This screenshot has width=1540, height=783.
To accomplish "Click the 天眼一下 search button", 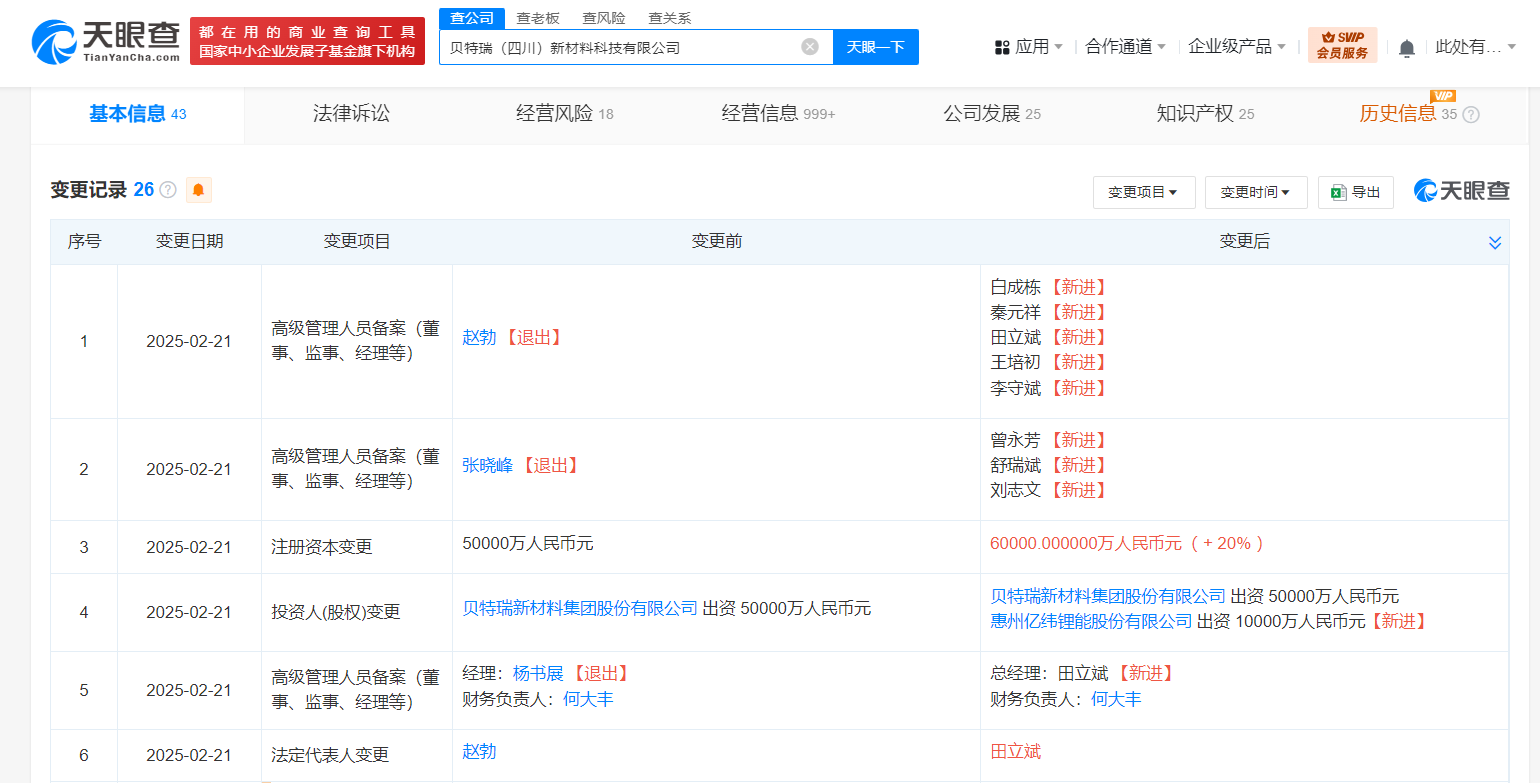I will [875, 47].
